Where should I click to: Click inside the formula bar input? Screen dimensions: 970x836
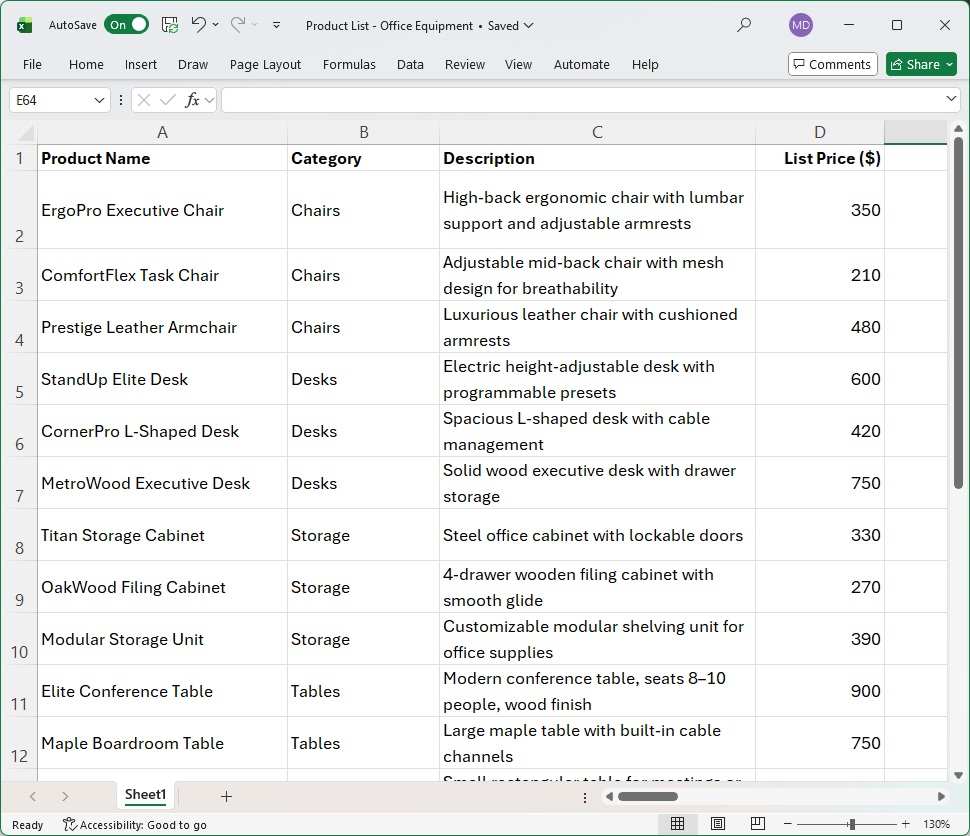pyautogui.click(x=582, y=100)
